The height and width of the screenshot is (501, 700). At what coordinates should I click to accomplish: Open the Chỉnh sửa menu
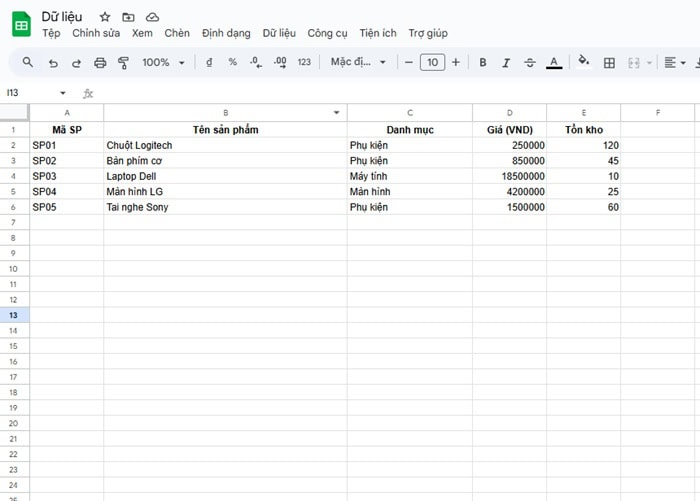[96, 33]
